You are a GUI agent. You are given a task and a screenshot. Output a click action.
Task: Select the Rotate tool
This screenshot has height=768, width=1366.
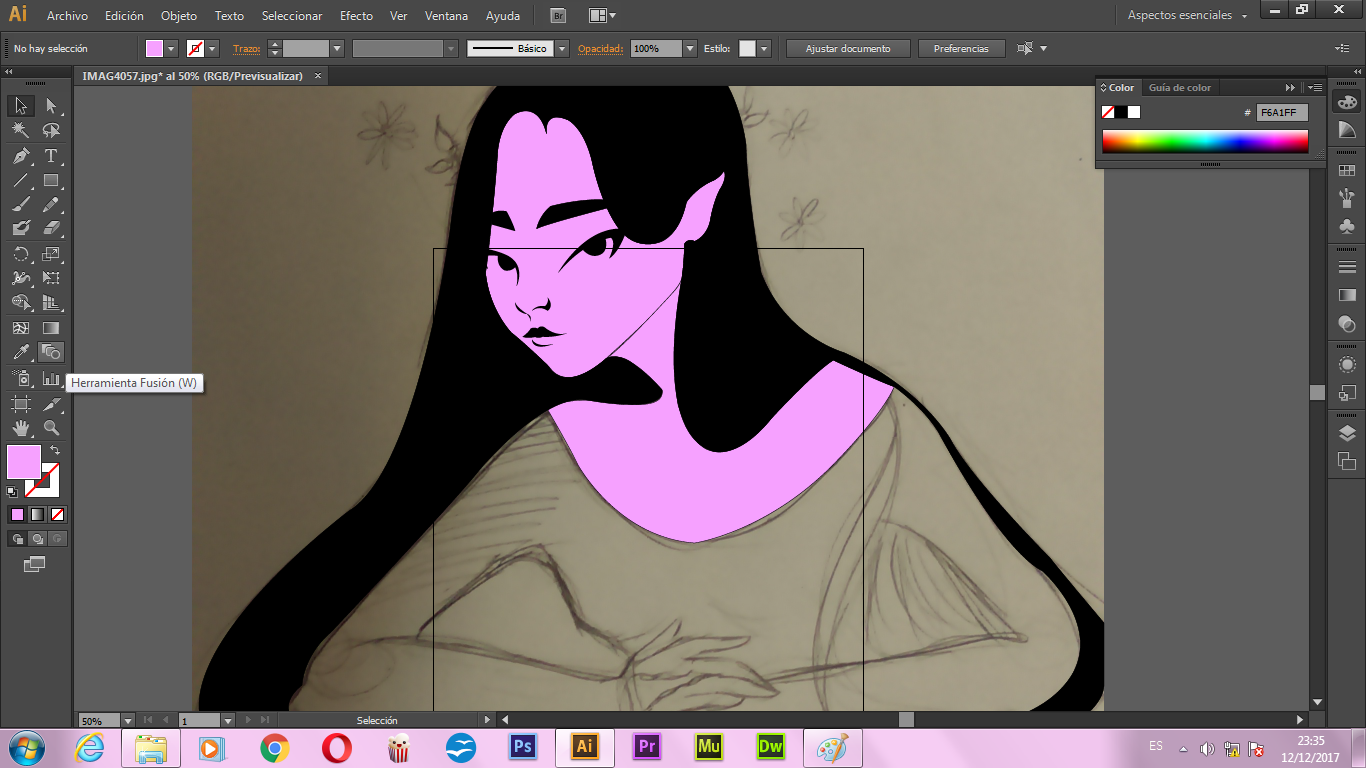click(21, 254)
